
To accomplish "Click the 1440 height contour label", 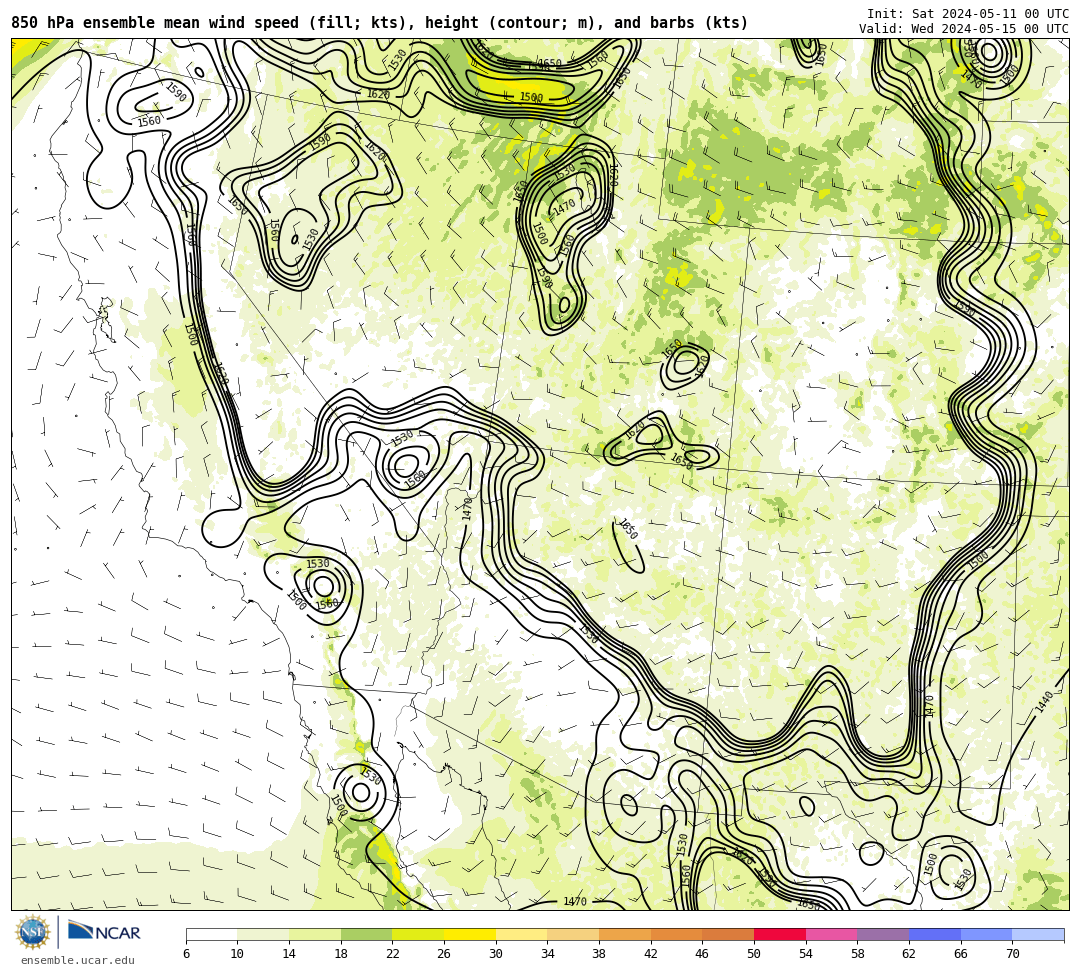I will 1044,702.
